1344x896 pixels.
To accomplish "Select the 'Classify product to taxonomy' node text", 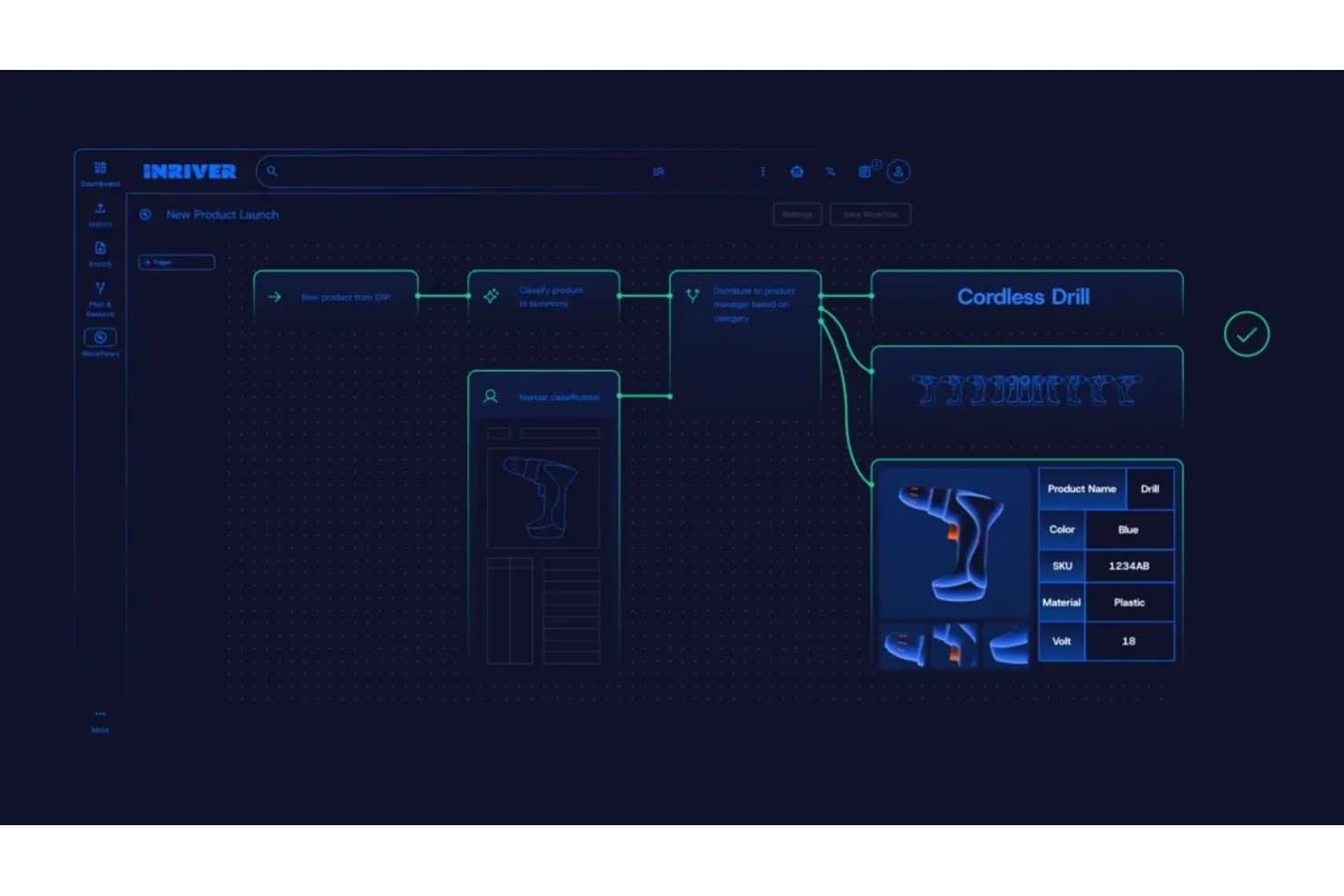I will 550,297.
